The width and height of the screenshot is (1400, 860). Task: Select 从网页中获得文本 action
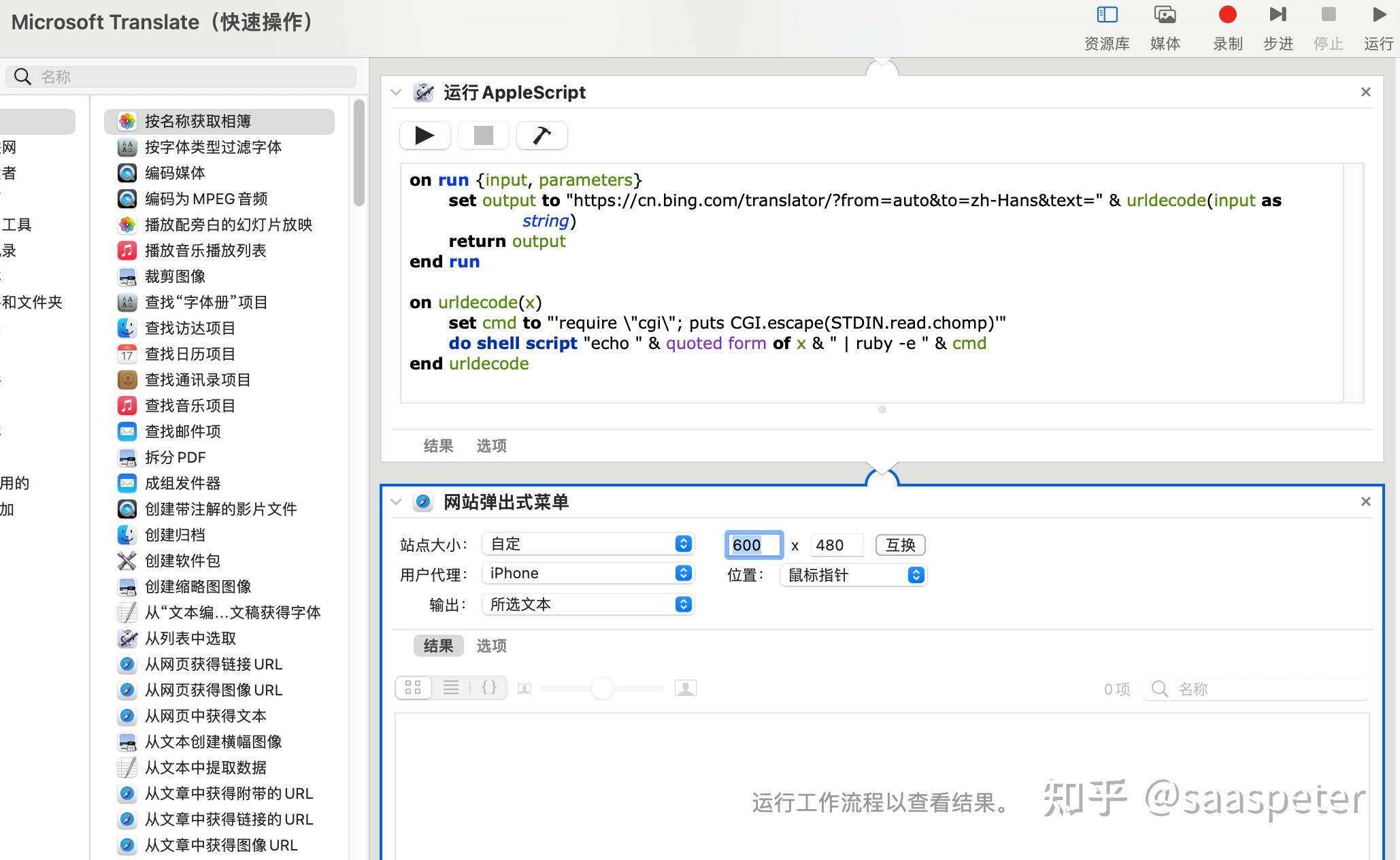coord(219,716)
